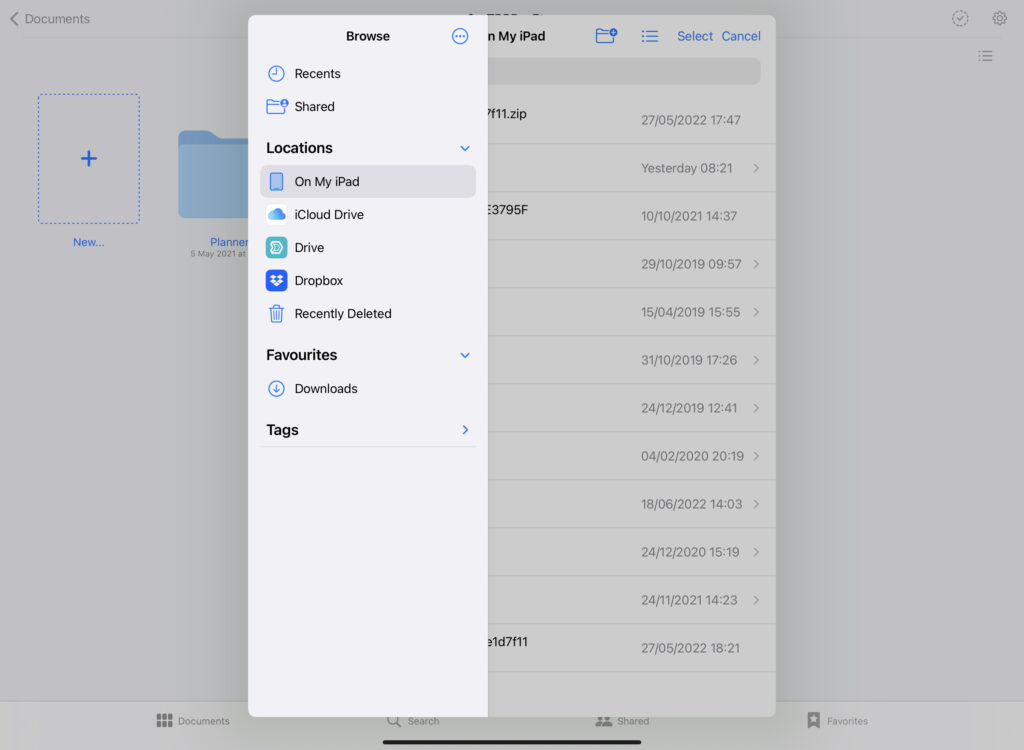The width and height of the screenshot is (1024, 750).
Task: Open the Browse more options ellipsis icon
Action: pos(460,36)
